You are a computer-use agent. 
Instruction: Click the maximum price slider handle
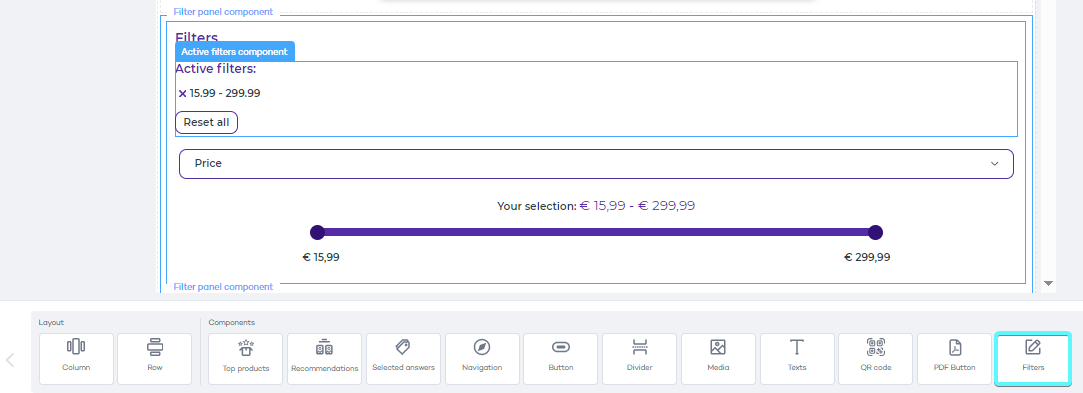875,232
